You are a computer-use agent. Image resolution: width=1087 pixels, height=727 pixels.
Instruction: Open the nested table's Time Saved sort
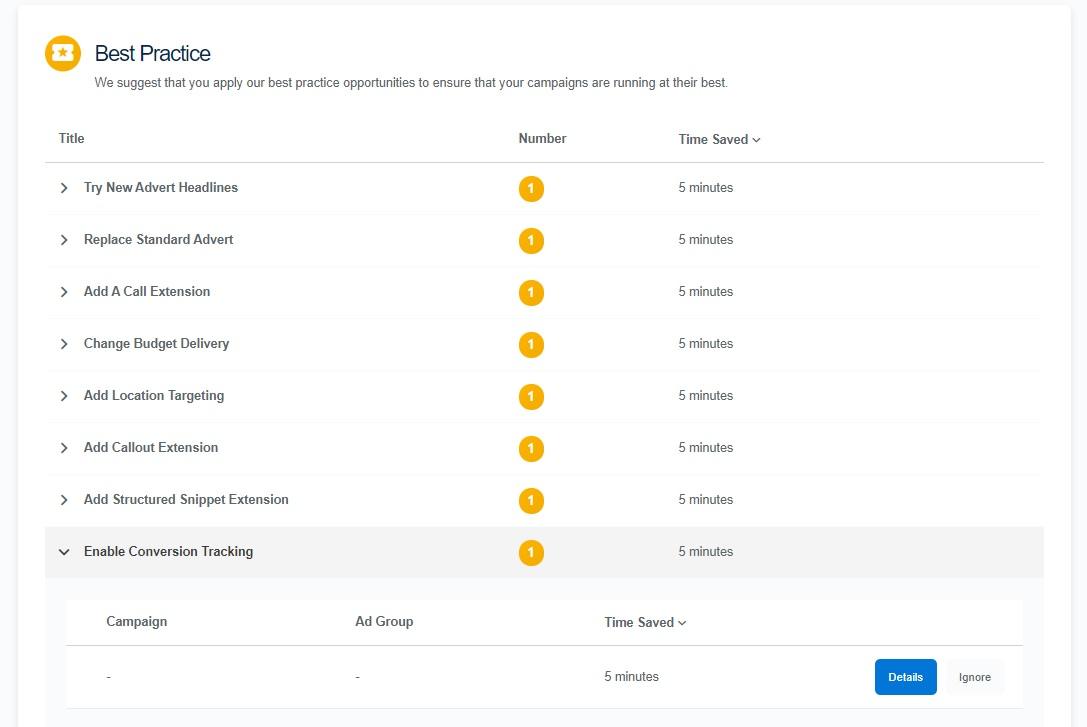645,621
